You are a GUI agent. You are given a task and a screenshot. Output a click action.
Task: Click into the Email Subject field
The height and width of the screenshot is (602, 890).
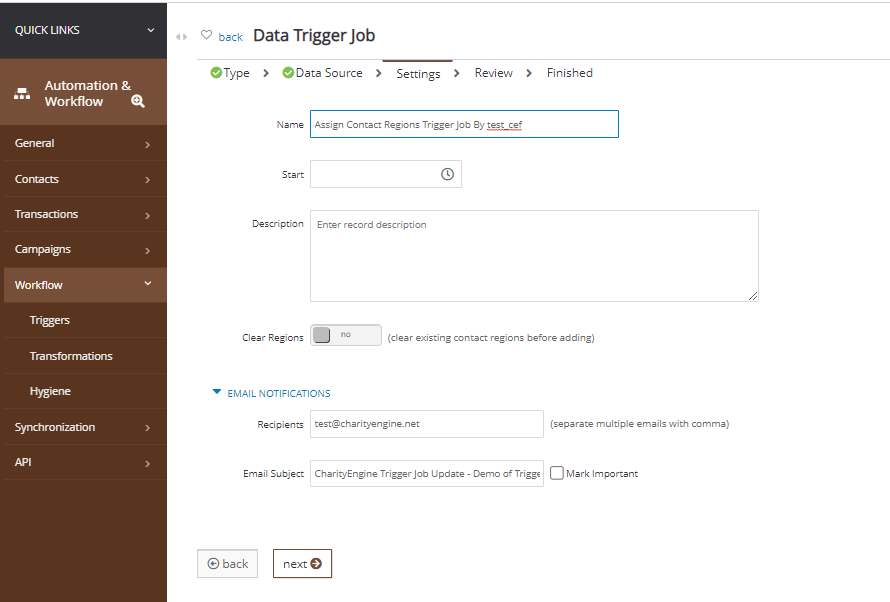(x=427, y=473)
